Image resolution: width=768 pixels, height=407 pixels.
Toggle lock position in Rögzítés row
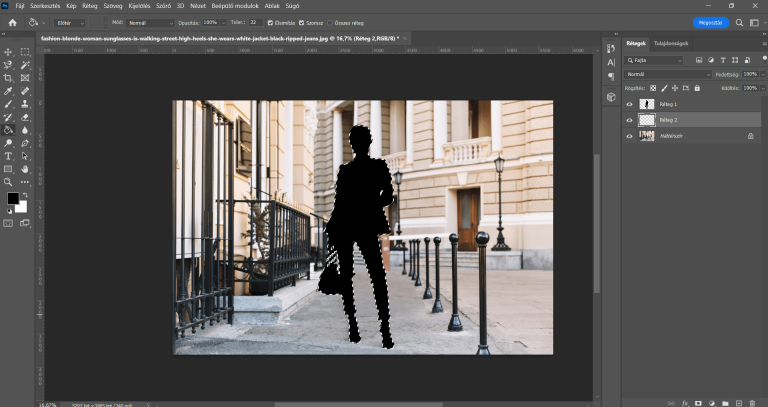(675, 88)
